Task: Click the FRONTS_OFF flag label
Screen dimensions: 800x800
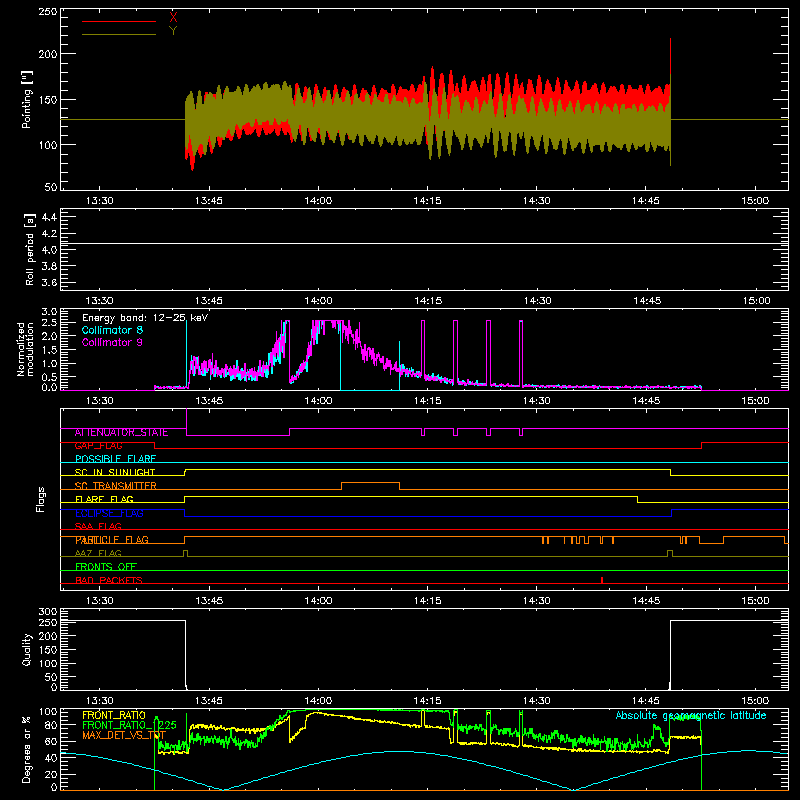Action: pos(106,567)
